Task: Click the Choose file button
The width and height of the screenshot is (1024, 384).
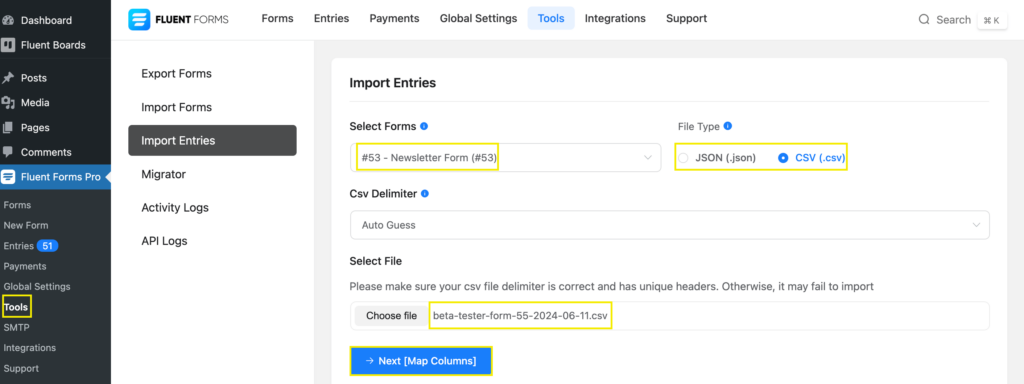Action: (391, 316)
